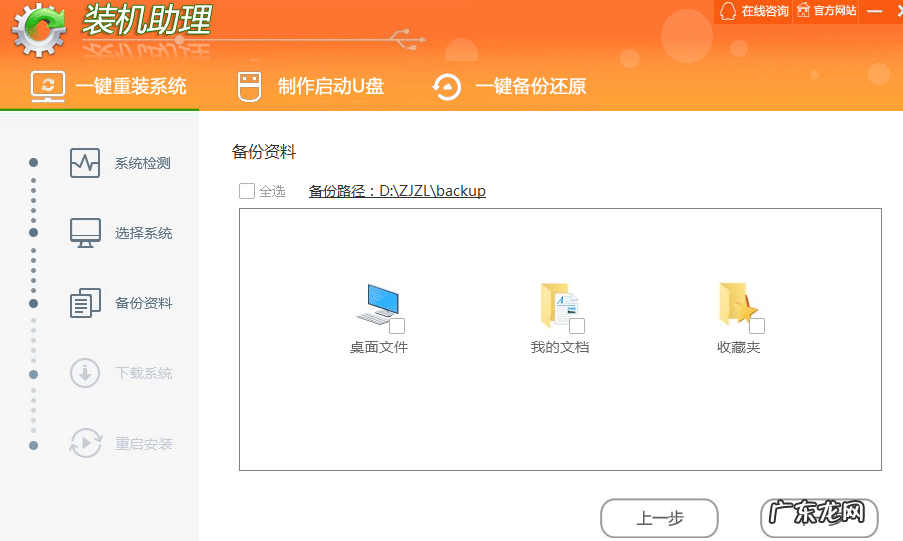Click the download system arrow icon

tap(85, 373)
